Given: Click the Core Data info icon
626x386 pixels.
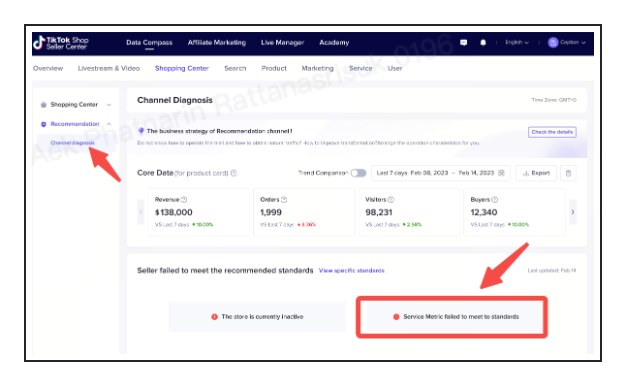Looking at the screenshot, I should (234, 173).
